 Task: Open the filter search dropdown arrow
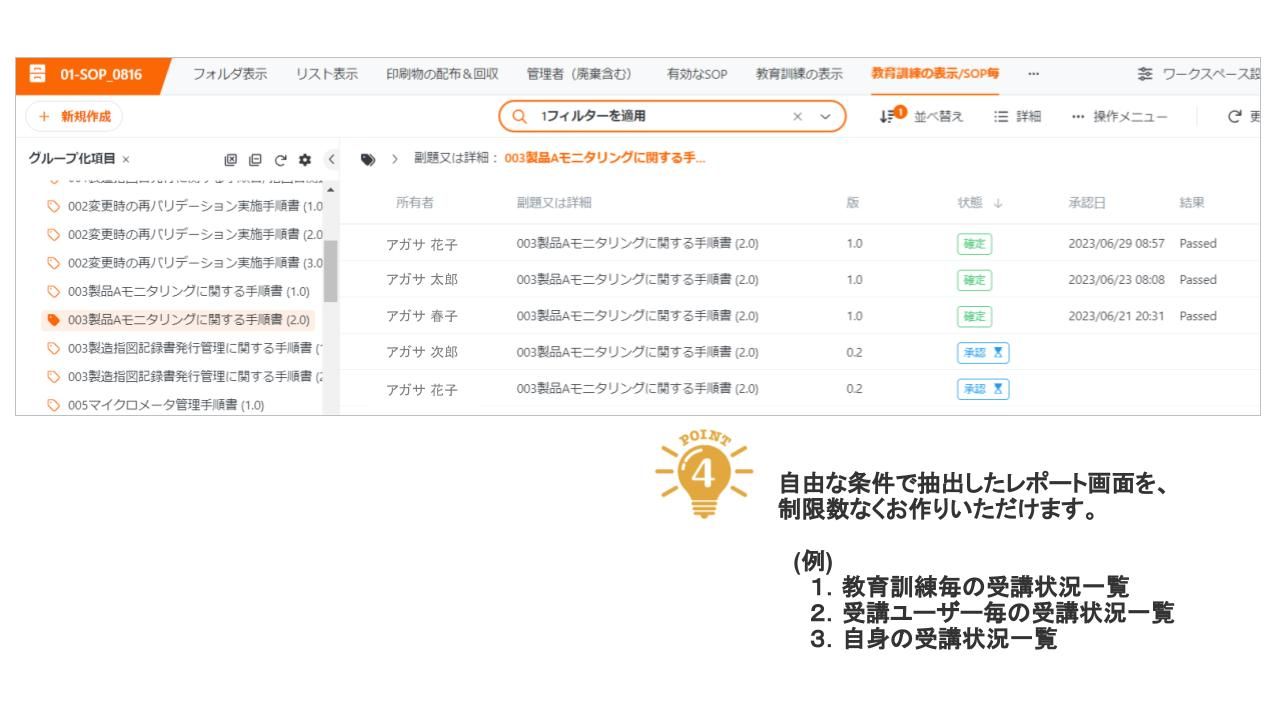click(x=825, y=117)
